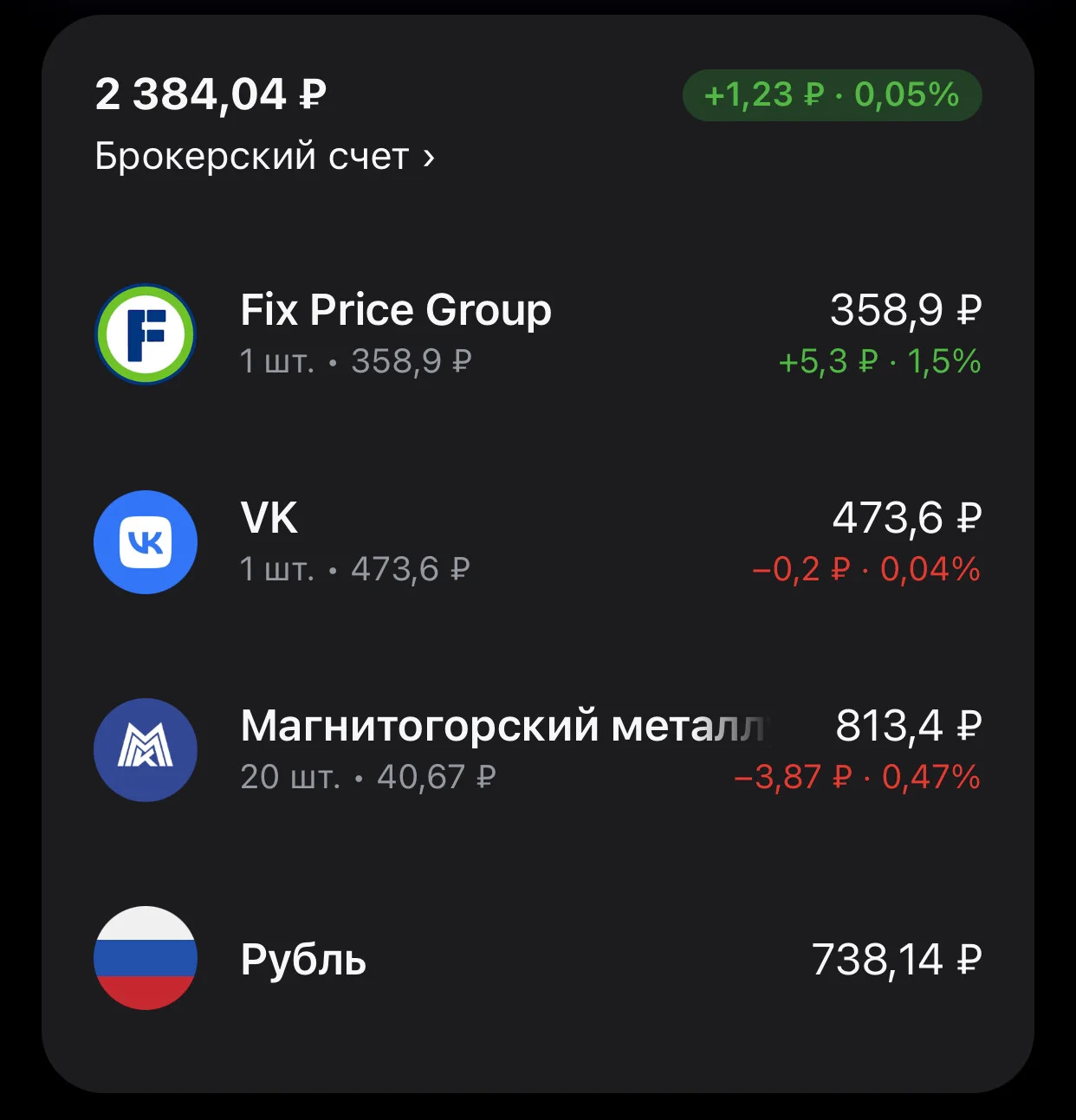The width and height of the screenshot is (1076, 1120).
Task: Open the Рубль currency row
Action: tap(537, 958)
